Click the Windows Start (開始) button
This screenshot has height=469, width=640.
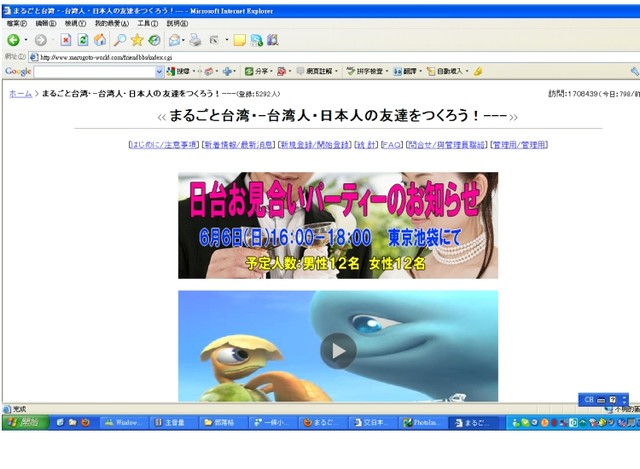coord(25,422)
